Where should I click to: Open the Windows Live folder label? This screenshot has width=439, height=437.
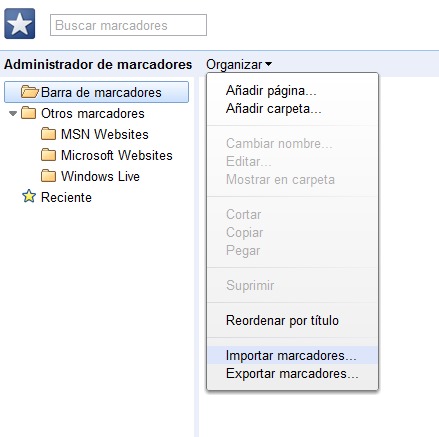(x=100, y=176)
